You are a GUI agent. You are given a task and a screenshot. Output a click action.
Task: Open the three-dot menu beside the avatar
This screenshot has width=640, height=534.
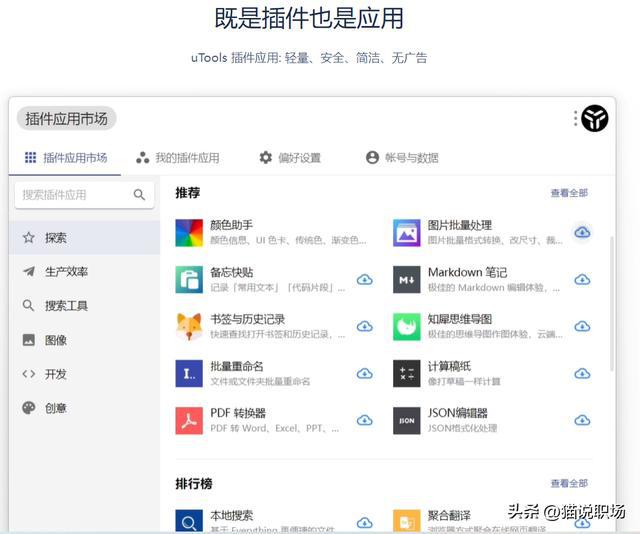(x=576, y=119)
